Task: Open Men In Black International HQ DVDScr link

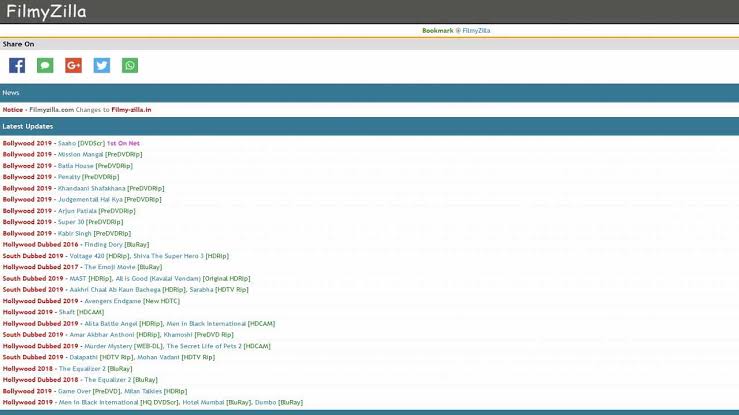Action: click(119, 403)
